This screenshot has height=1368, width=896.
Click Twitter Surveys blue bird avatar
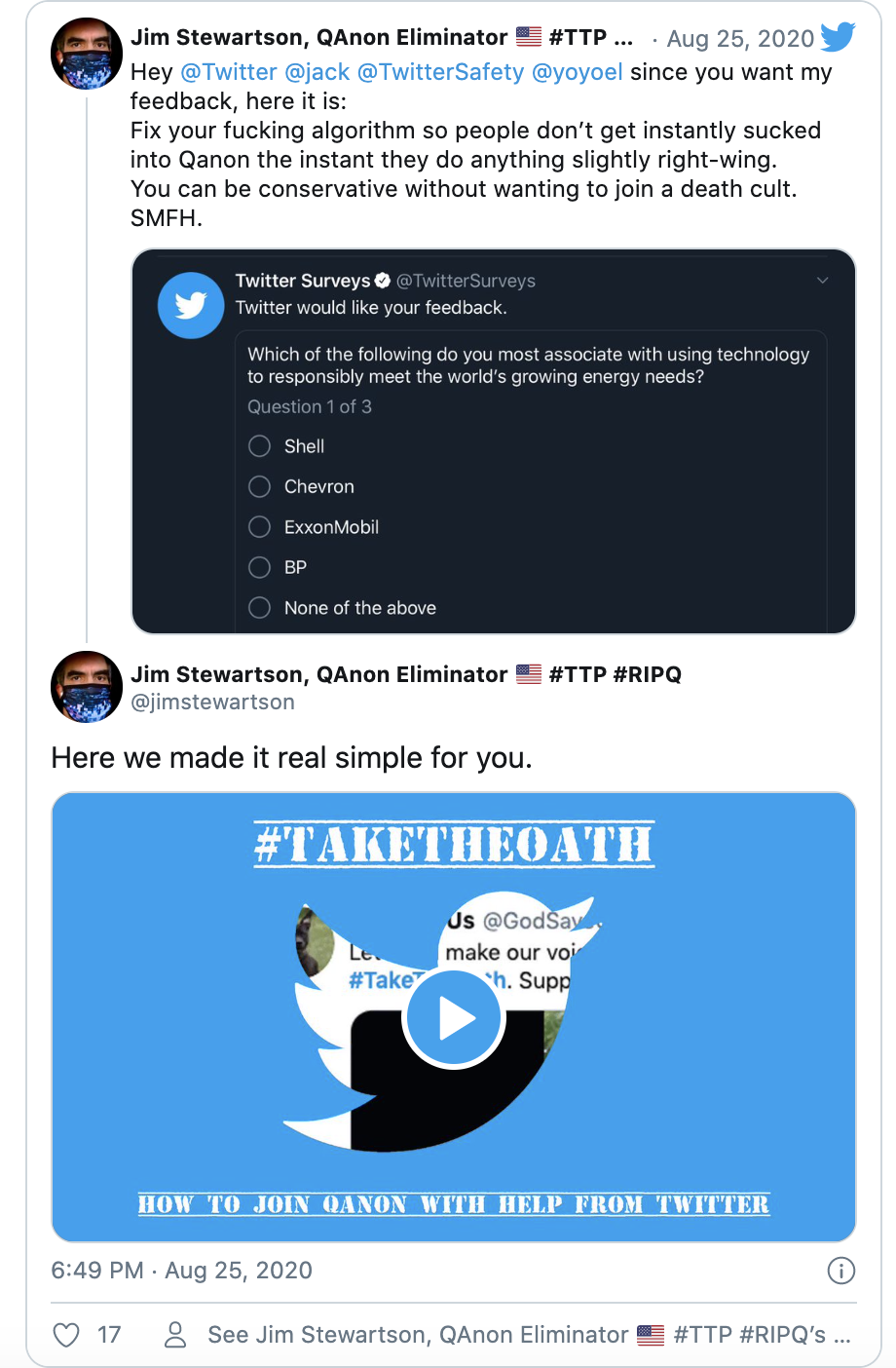point(191,305)
